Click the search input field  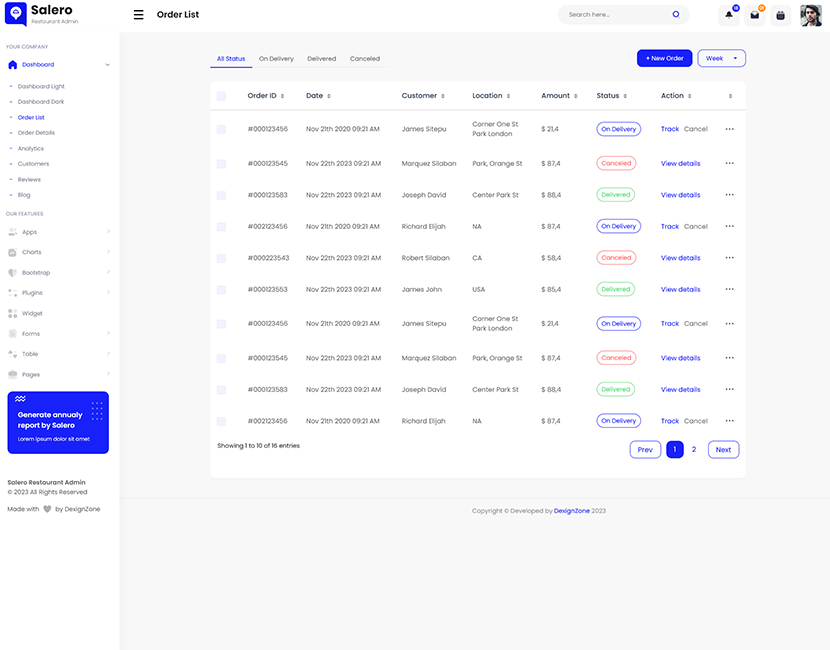615,14
